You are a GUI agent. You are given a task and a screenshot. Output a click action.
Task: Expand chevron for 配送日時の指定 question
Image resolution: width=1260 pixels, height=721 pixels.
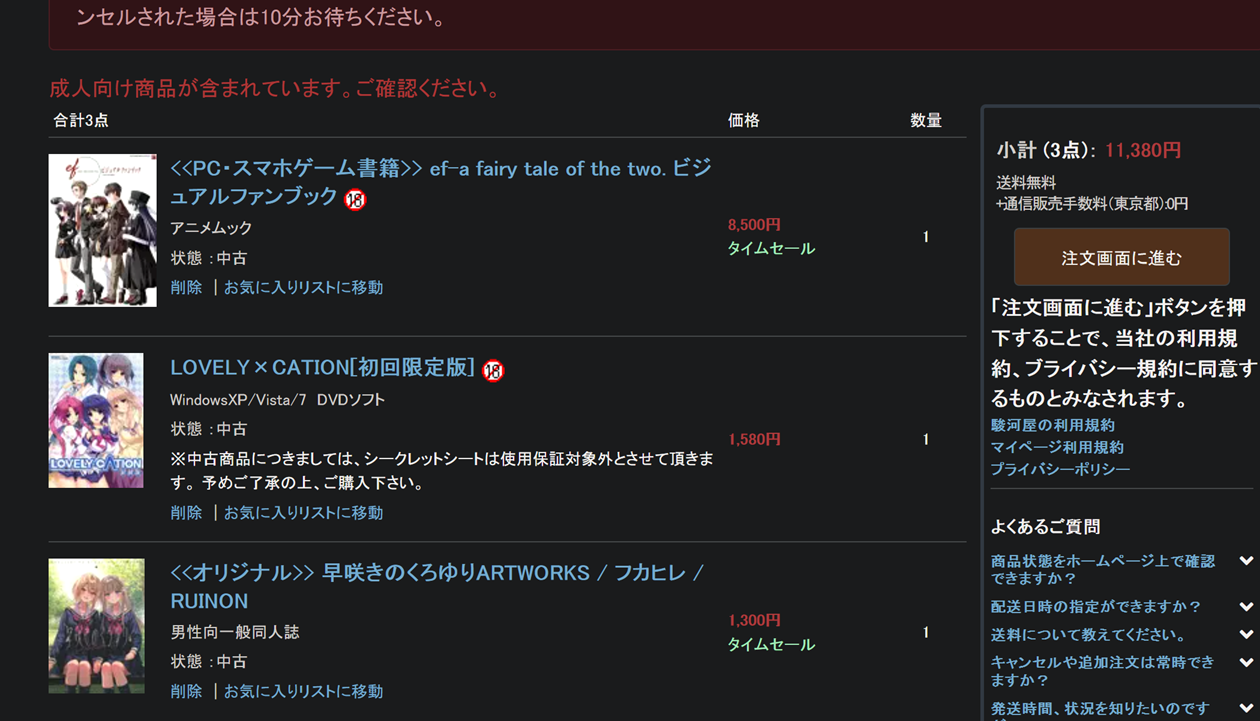(x=1246, y=607)
